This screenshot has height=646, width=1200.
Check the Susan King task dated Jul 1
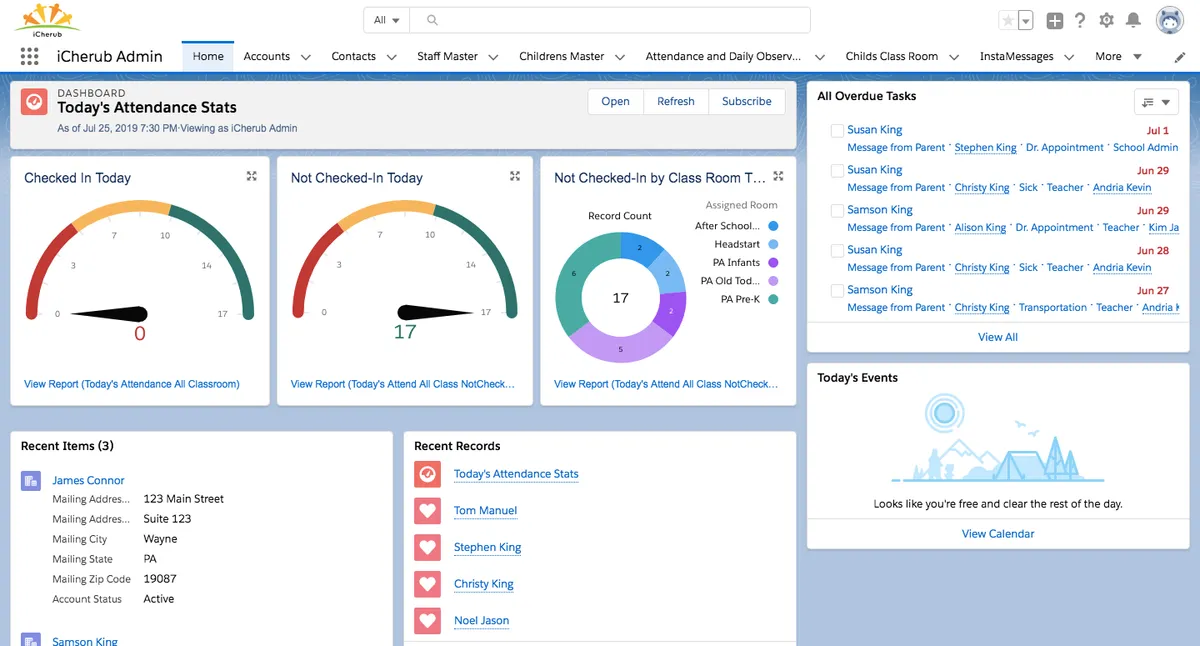pyautogui.click(x=837, y=131)
